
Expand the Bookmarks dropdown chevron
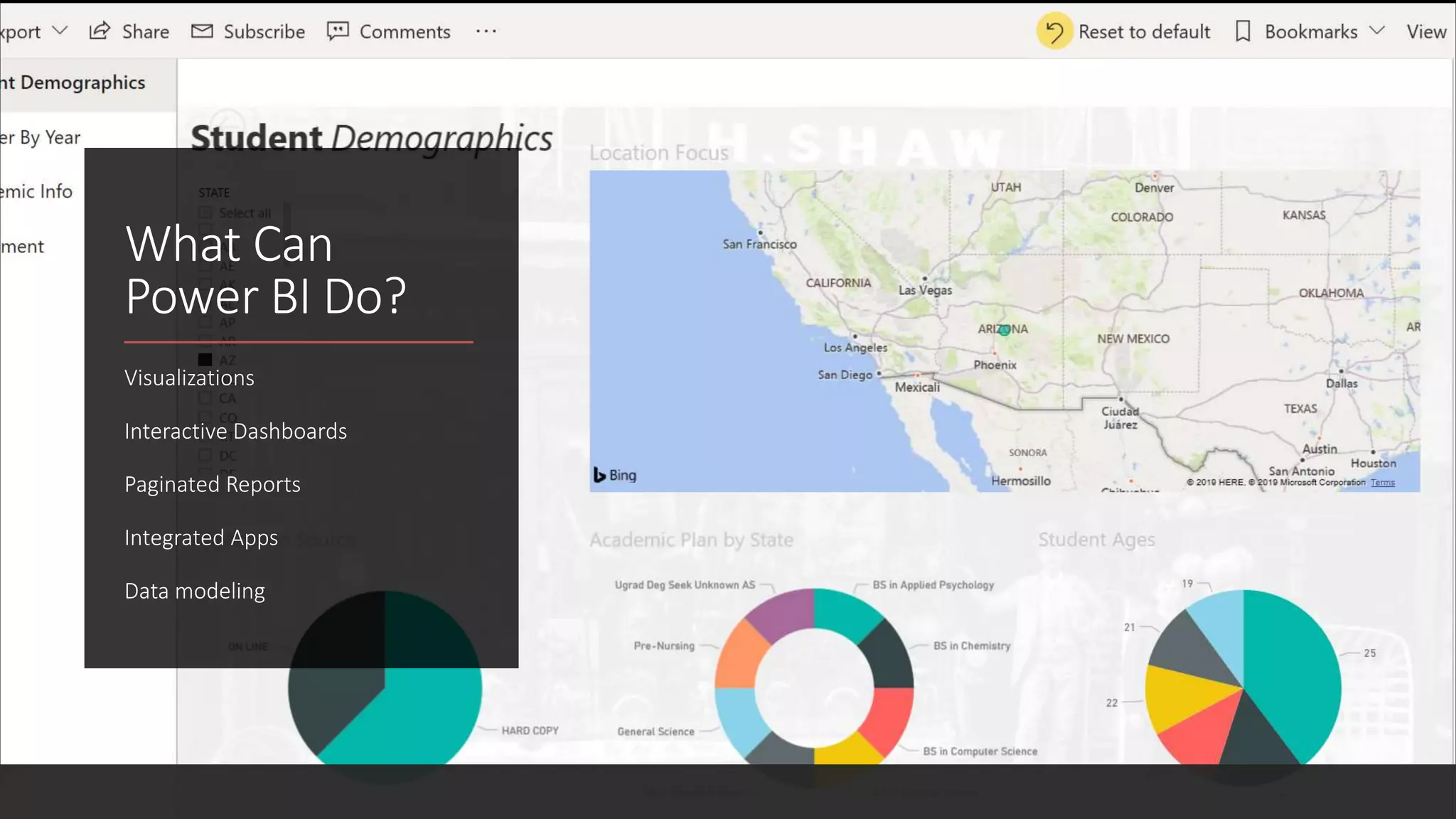coord(1377,31)
